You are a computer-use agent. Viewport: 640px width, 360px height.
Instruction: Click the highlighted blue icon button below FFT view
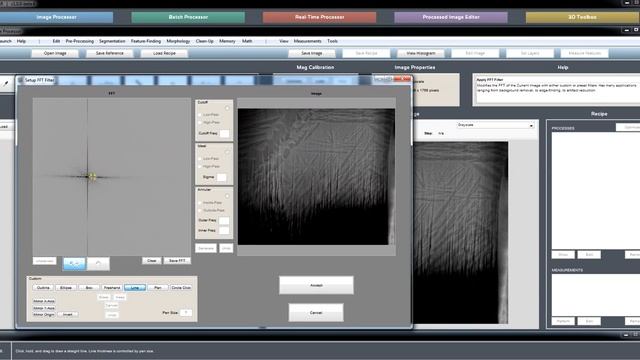pyautogui.click(x=74, y=264)
